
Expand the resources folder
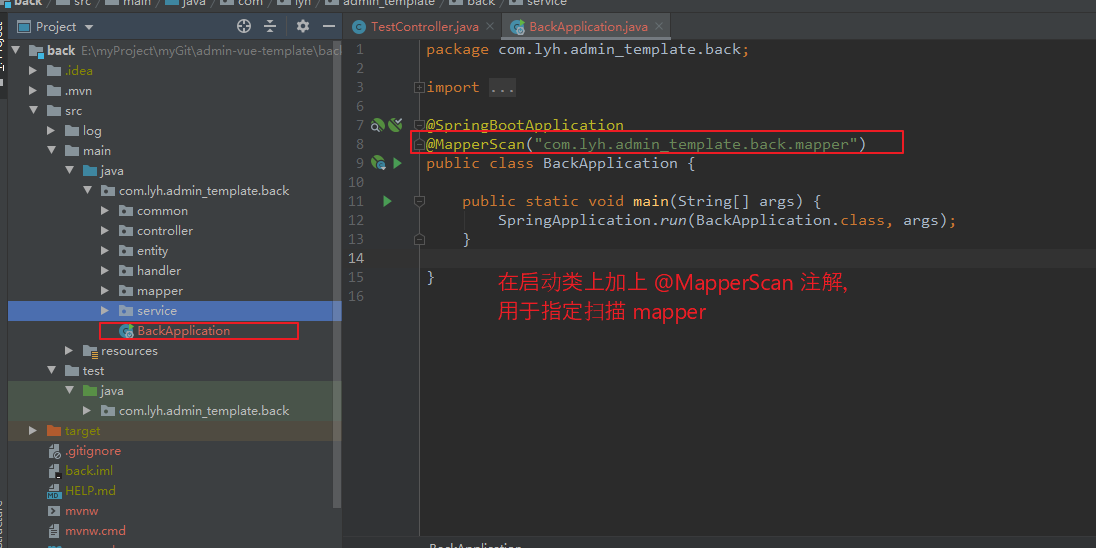(69, 350)
